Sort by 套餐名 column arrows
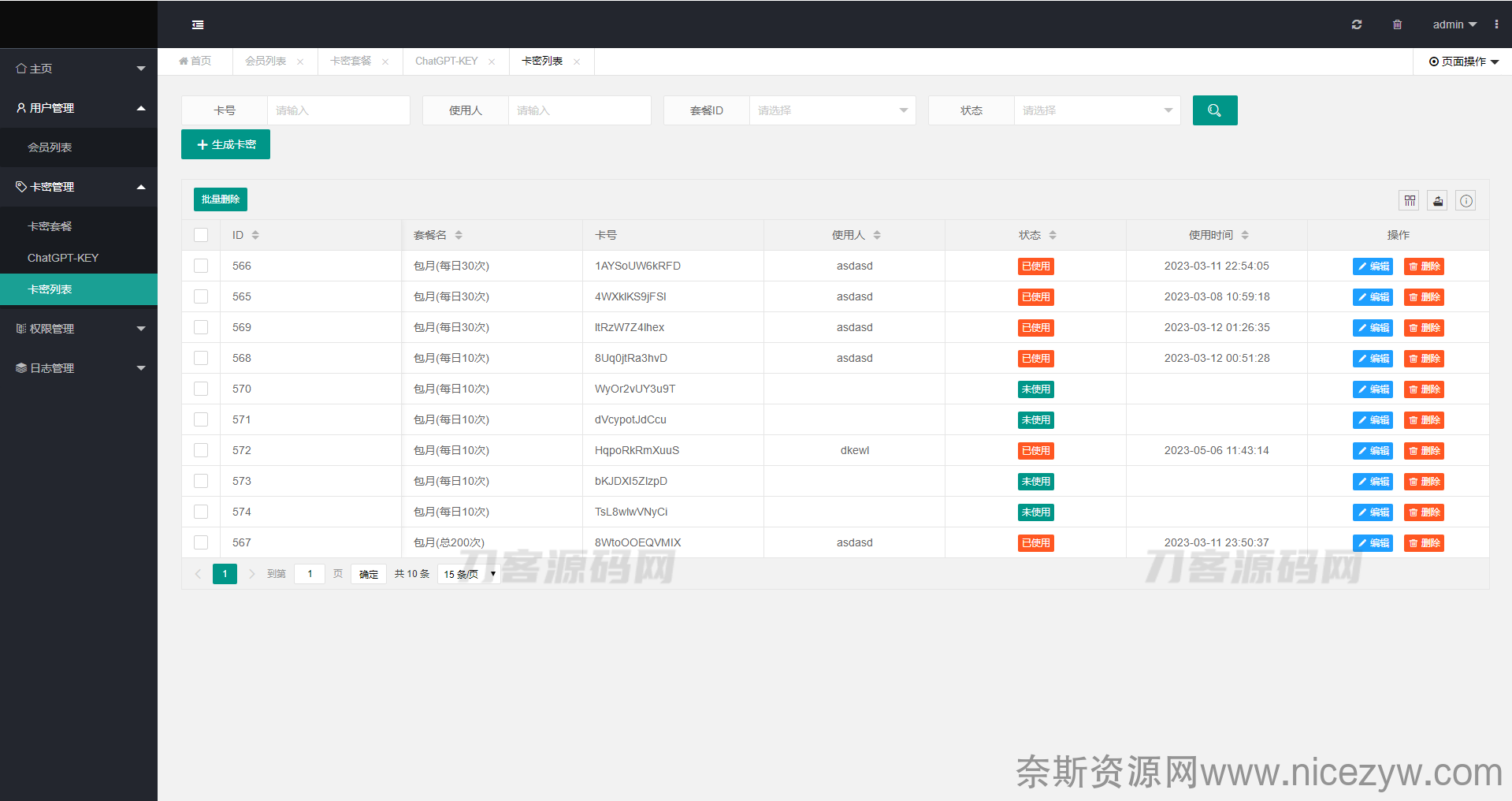Viewport: 1512px width, 801px height. point(459,235)
